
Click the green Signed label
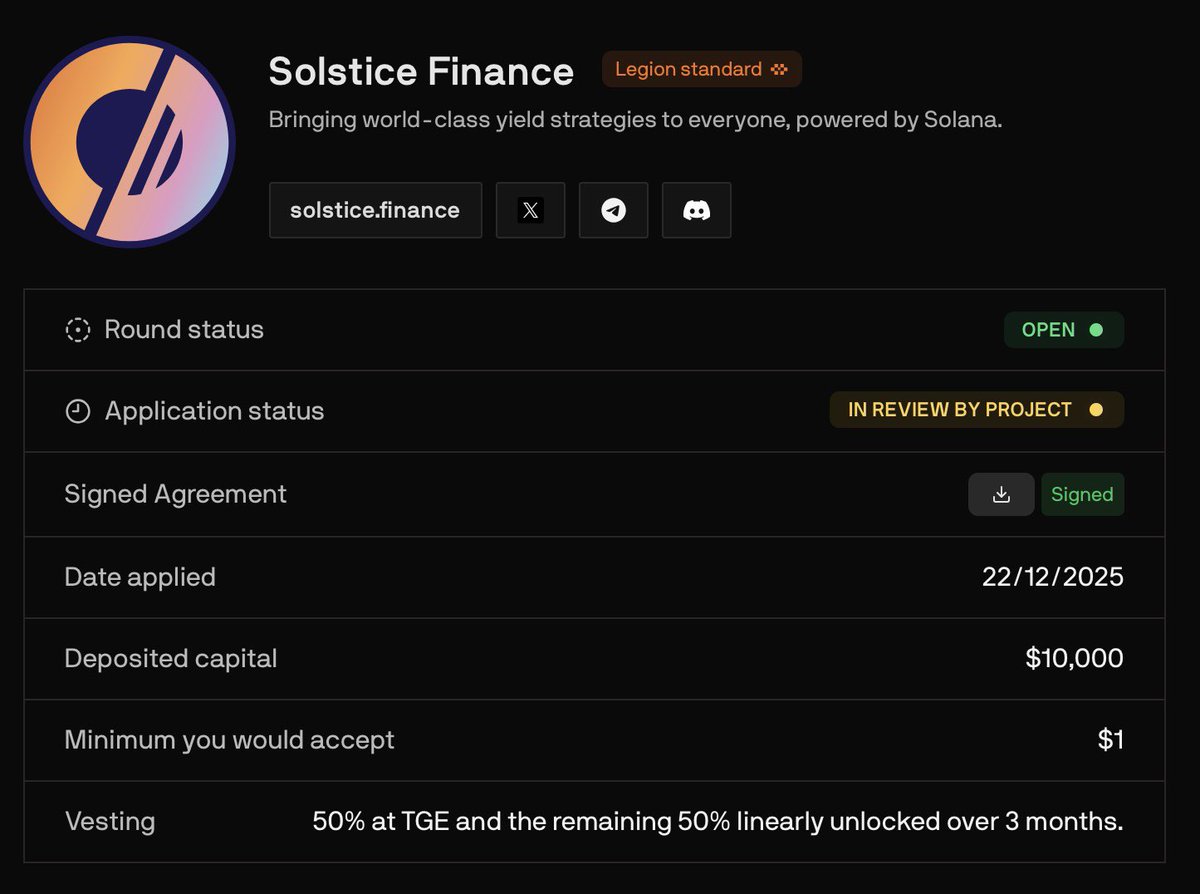pos(1082,495)
